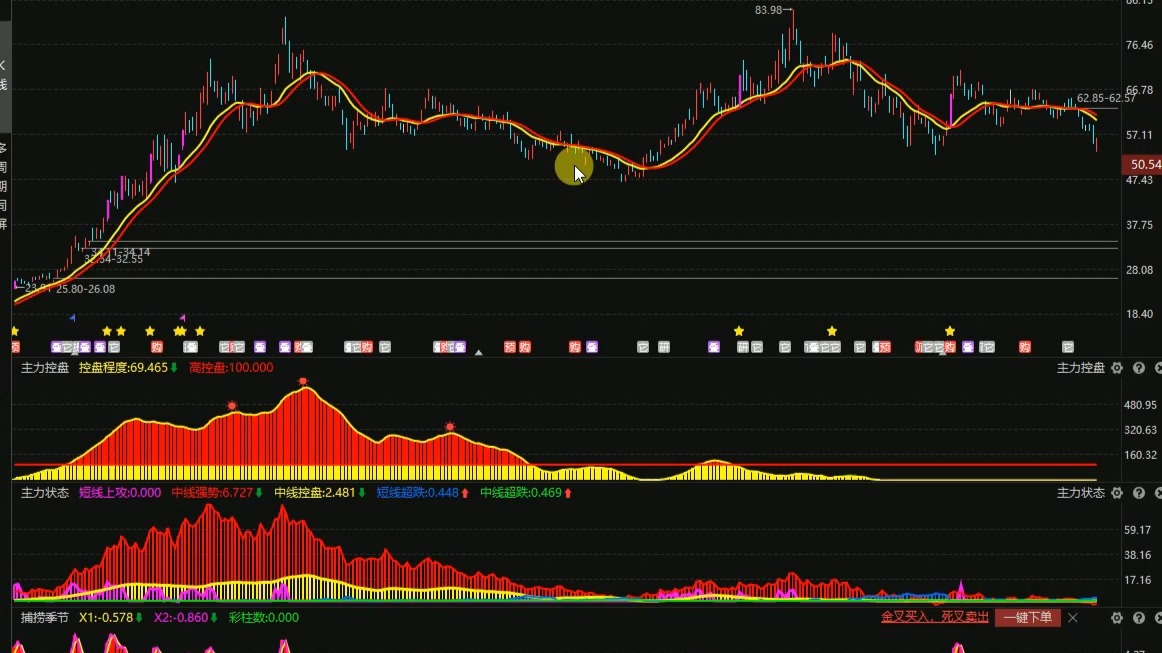Image resolution: width=1162 pixels, height=653 pixels.
Task: Click the 25.80-26.08 price range label
Action: 85,289
